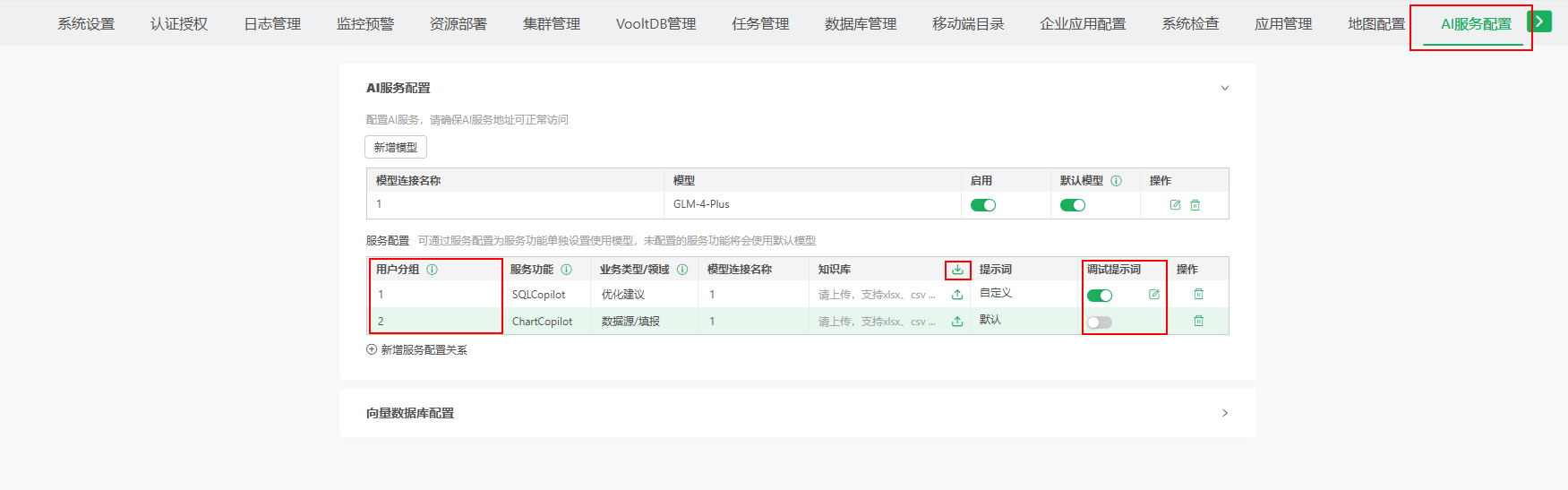The height and width of the screenshot is (490, 1568).
Task: Download the knowledge base template in 知识库 header
Action: [957, 270]
